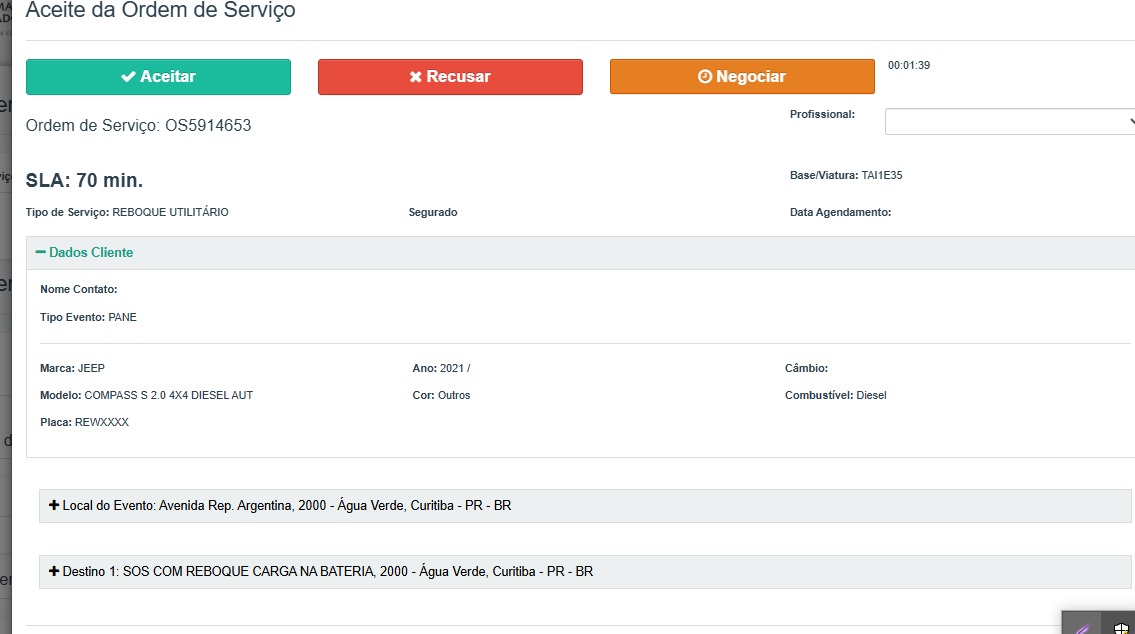Open the Profissional dropdown
This screenshot has width=1135, height=634.
point(1008,122)
